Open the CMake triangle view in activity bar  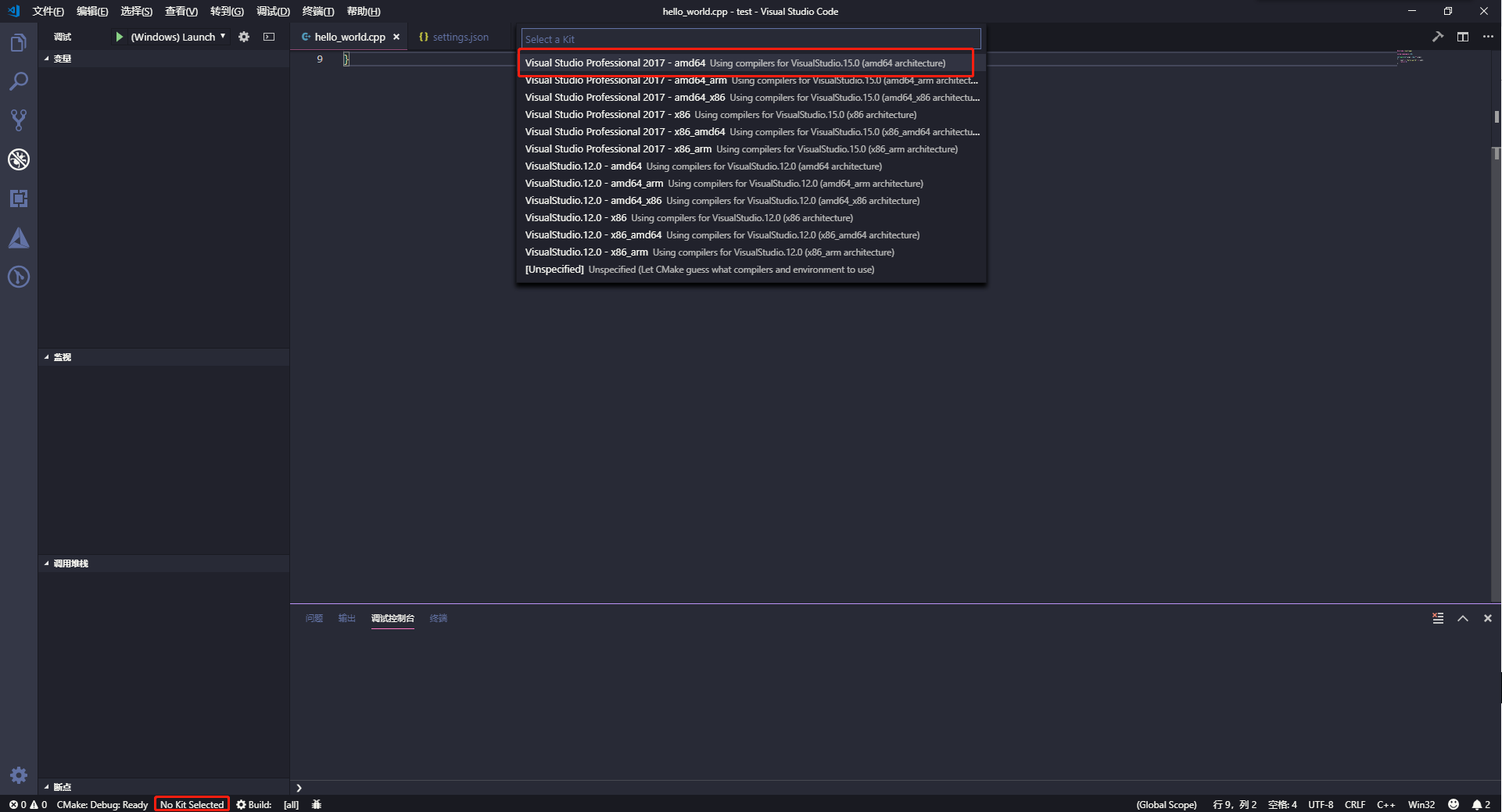[x=19, y=238]
